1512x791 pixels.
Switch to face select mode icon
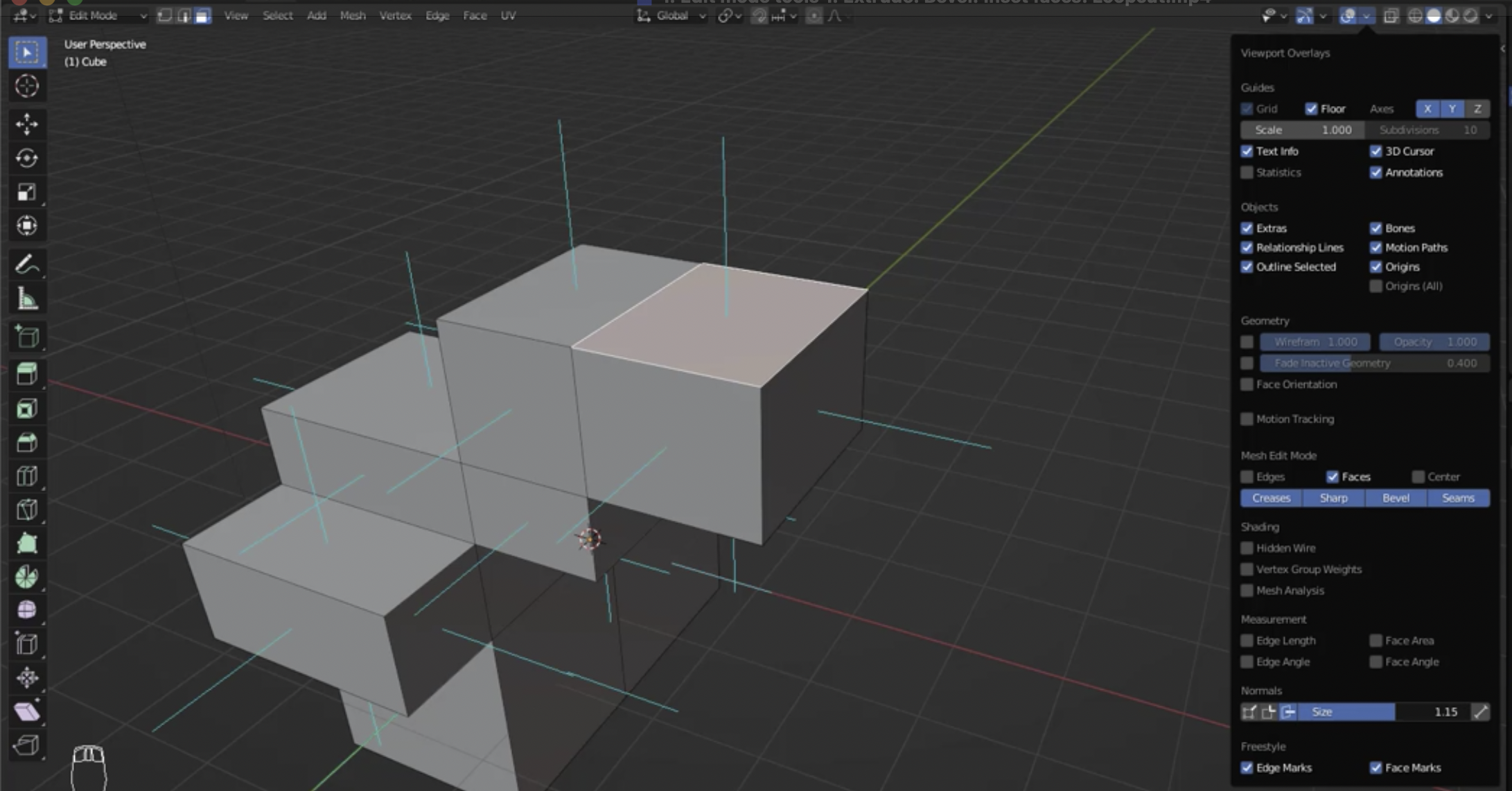[x=202, y=16]
